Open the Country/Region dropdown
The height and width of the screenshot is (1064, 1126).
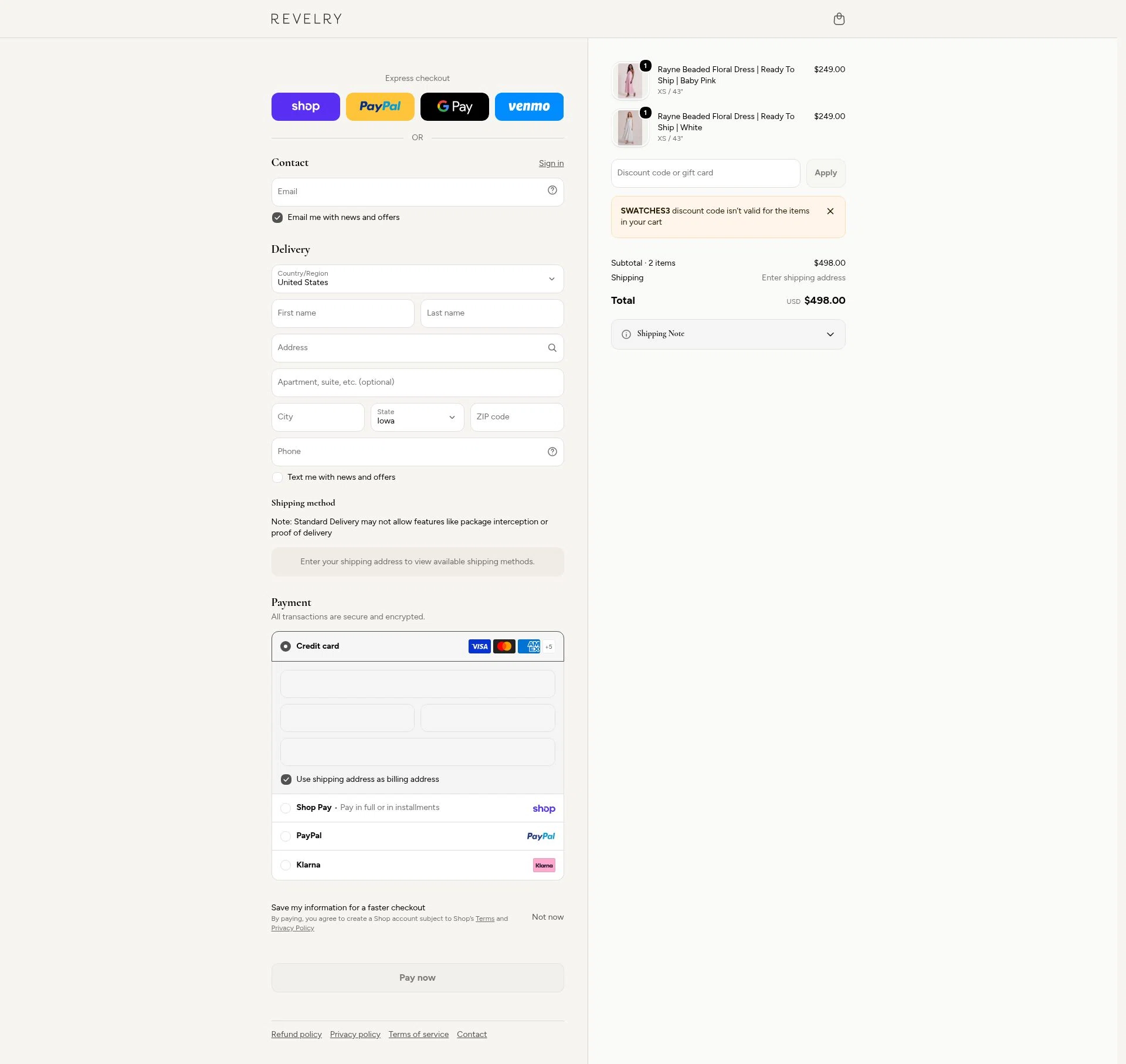pyautogui.click(x=418, y=279)
